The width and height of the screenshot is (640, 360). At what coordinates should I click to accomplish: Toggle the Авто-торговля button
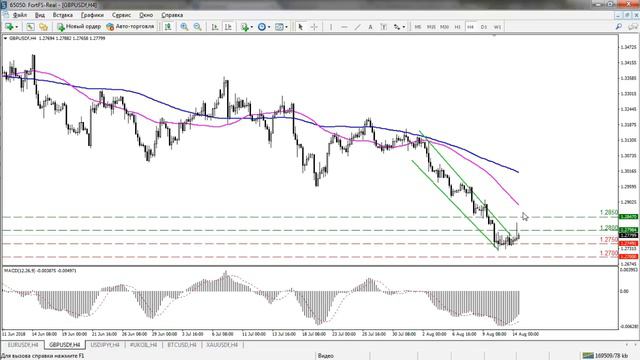130,27
